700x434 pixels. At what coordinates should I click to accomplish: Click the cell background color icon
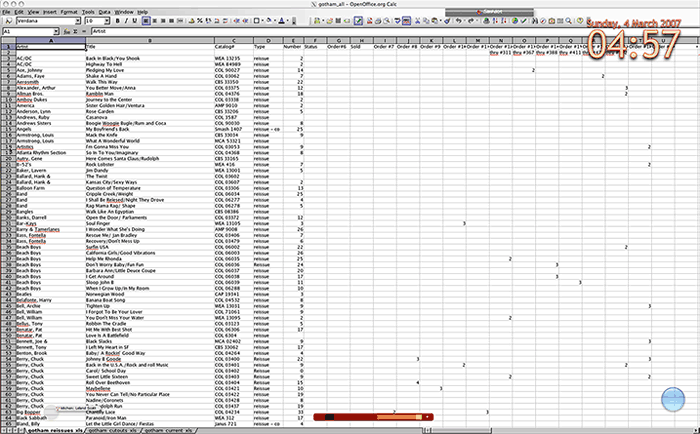click(269, 21)
